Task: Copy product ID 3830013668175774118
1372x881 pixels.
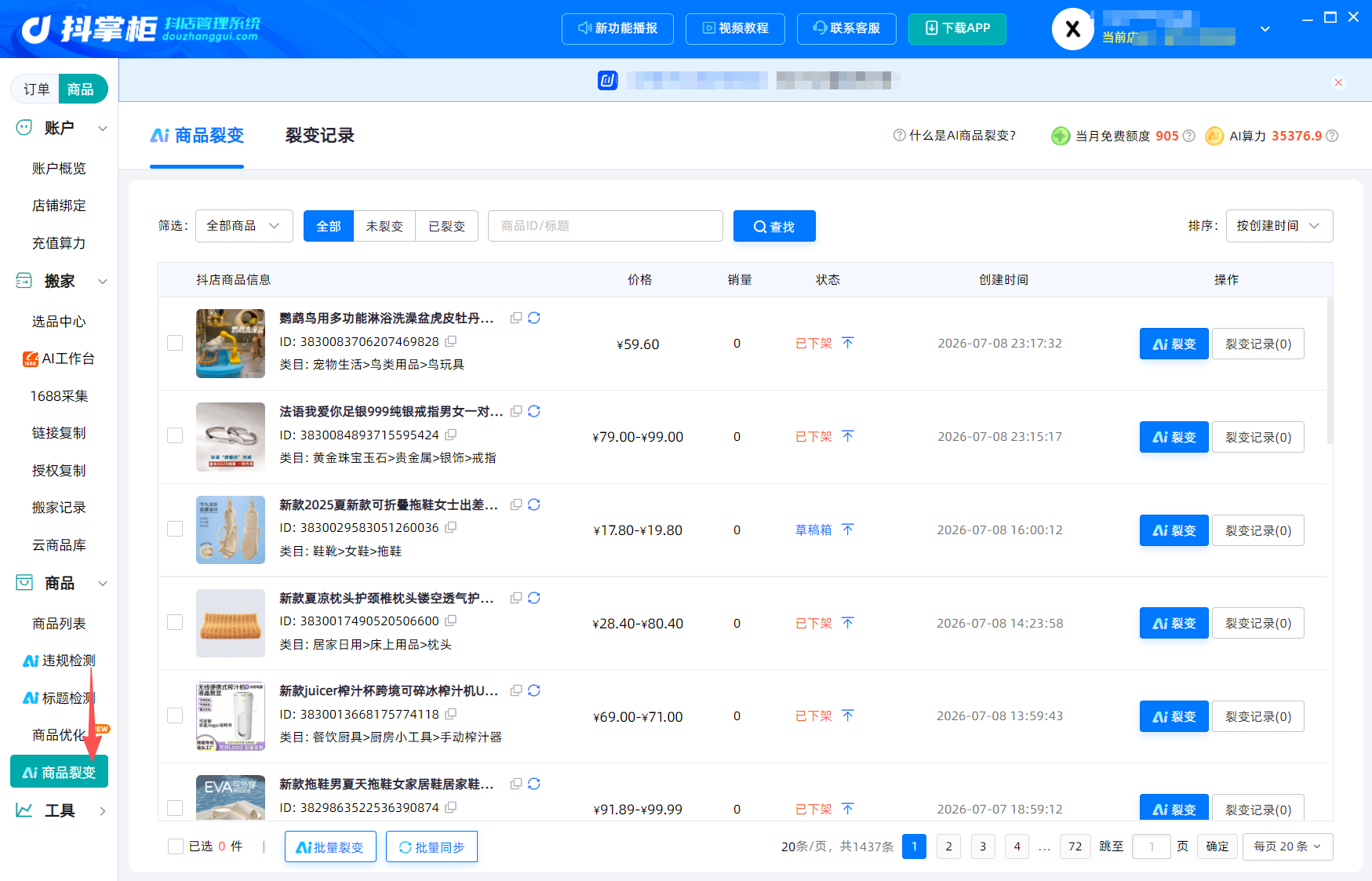Action: click(x=451, y=714)
